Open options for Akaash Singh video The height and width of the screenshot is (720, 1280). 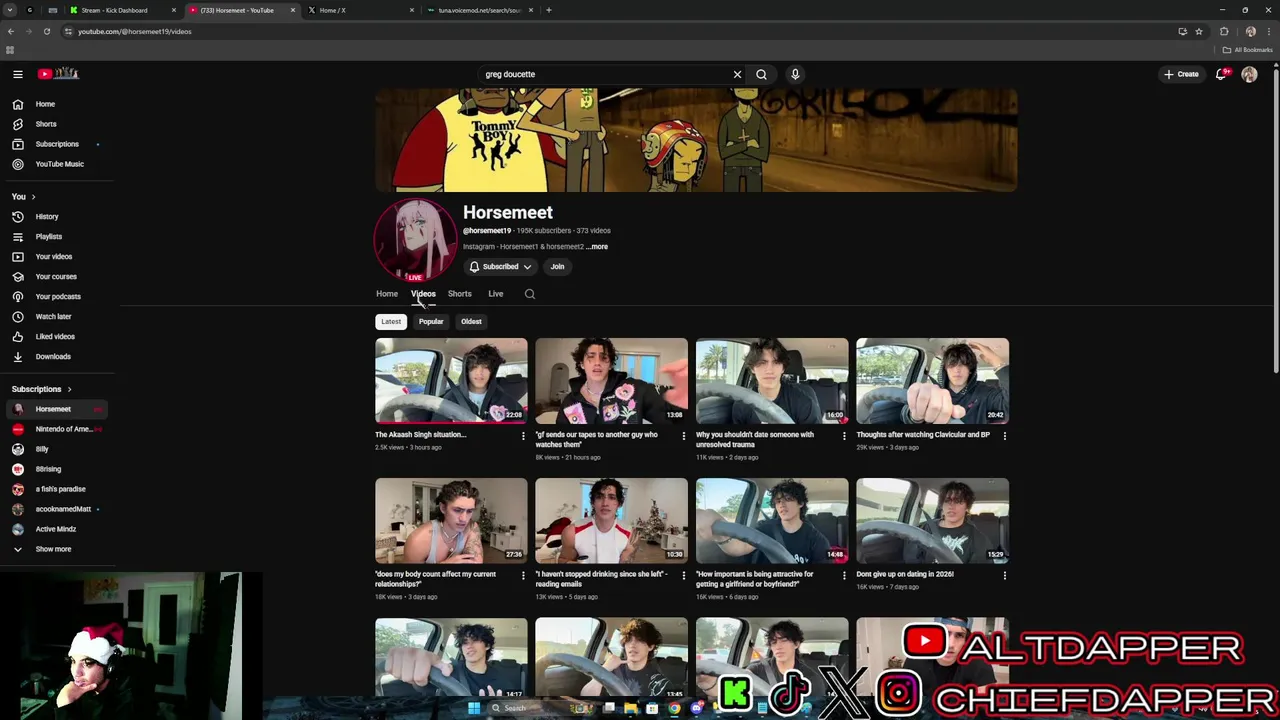point(523,436)
